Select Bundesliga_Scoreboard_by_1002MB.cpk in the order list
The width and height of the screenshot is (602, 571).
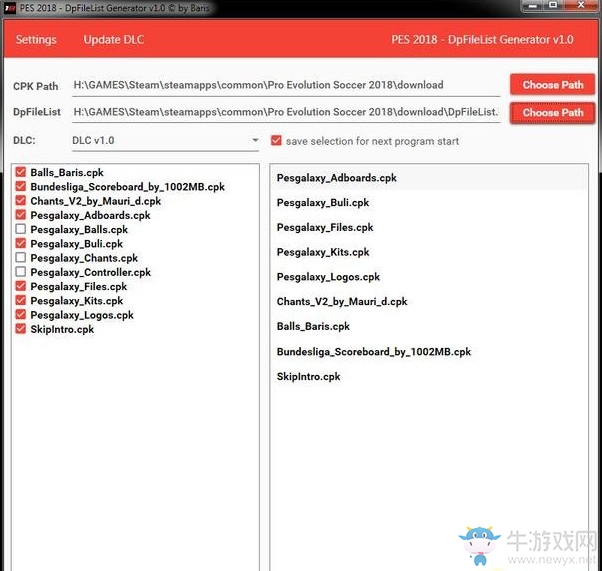pyautogui.click(x=429, y=351)
